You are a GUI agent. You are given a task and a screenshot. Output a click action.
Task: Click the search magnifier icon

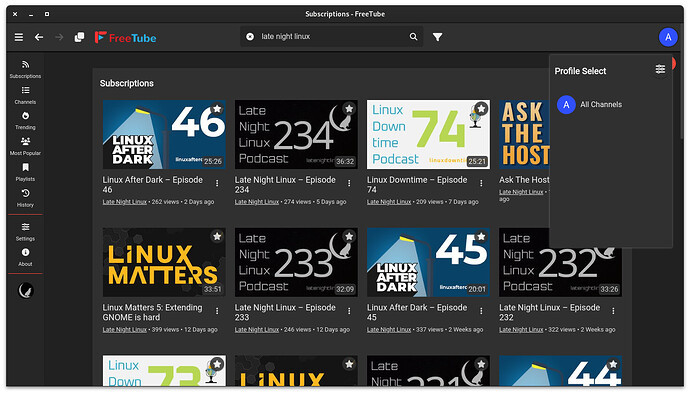(413, 37)
